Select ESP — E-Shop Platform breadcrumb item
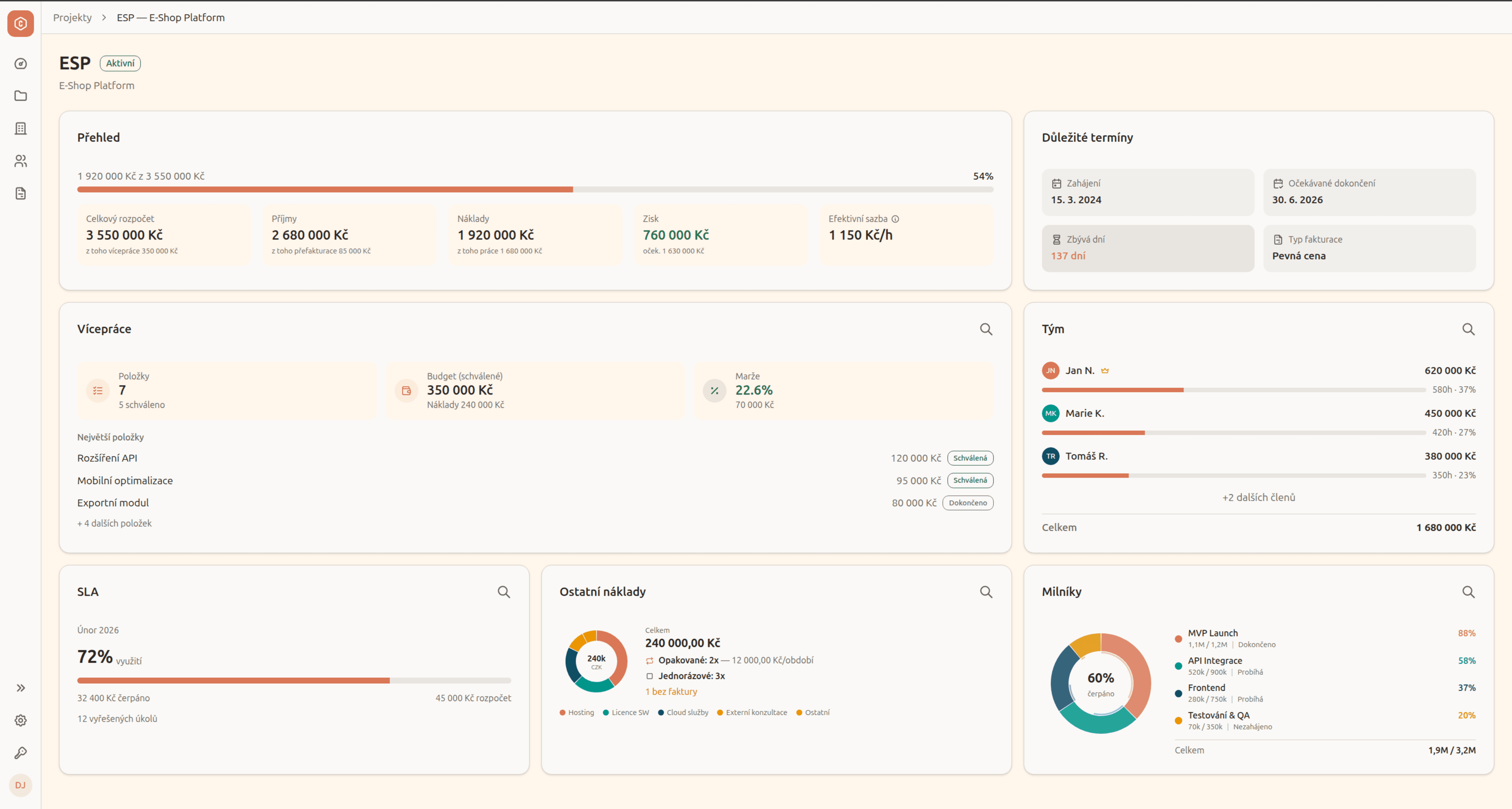Viewport: 1512px width, 809px height. pos(170,17)
